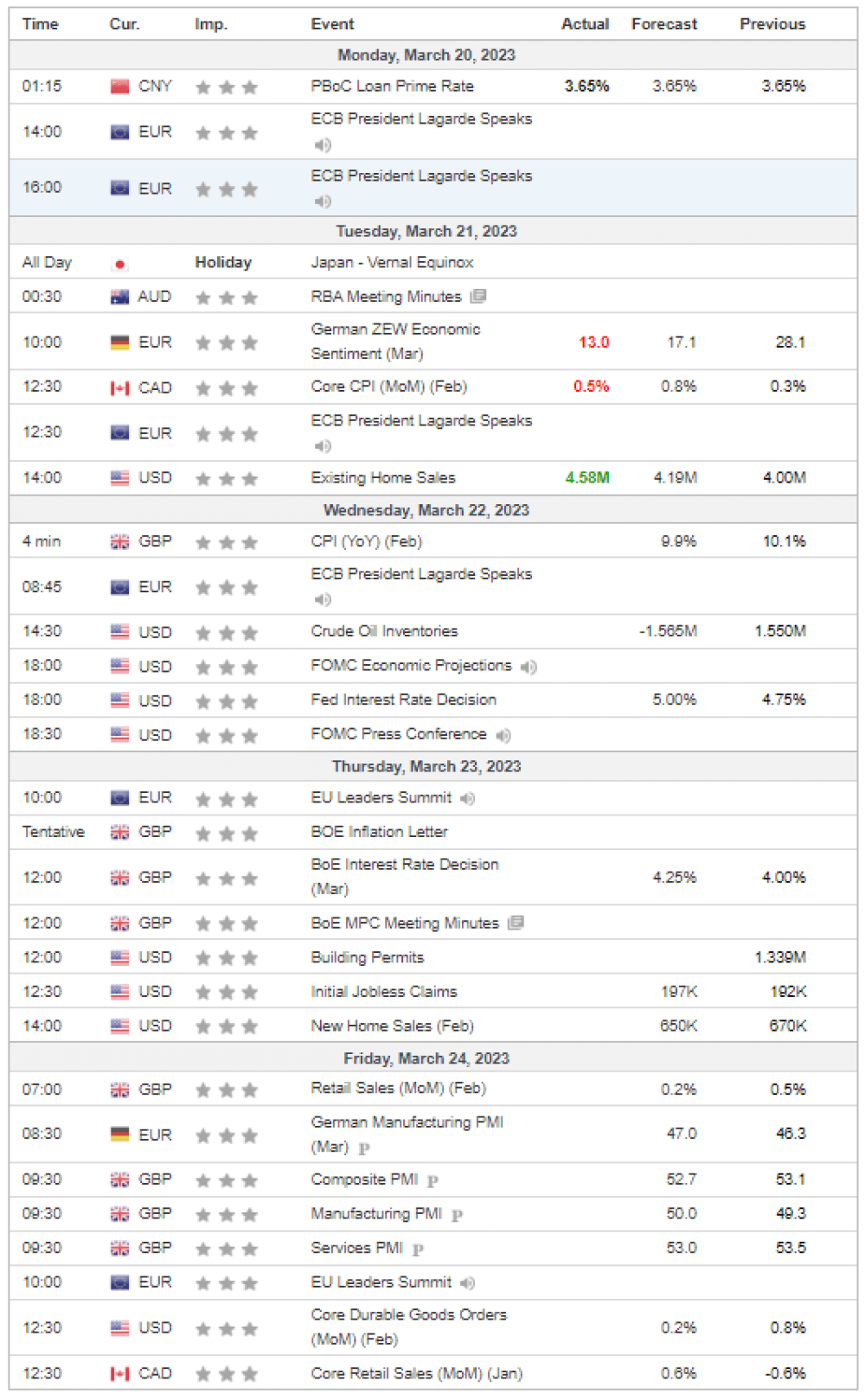Click the Friday, March 24, 2023 date header
865x1400 pixels.
tap(426, 1058)
